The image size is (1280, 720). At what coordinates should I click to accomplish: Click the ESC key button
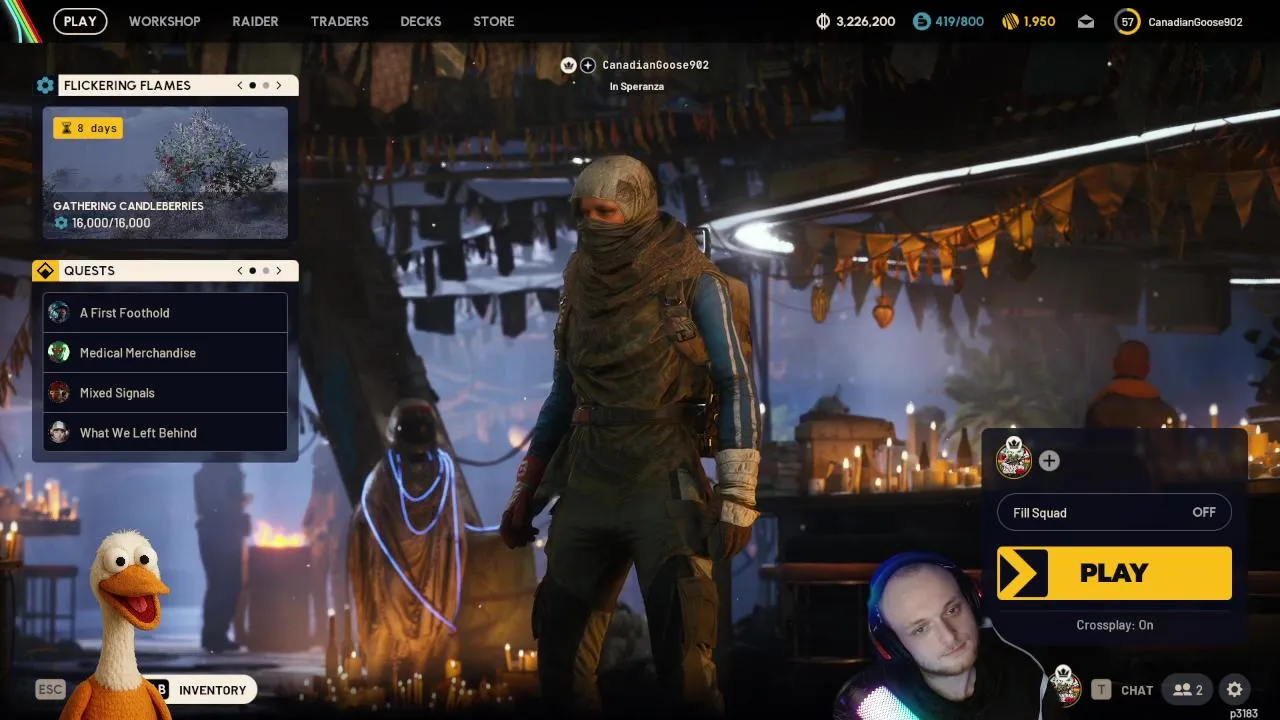(50, 689)
